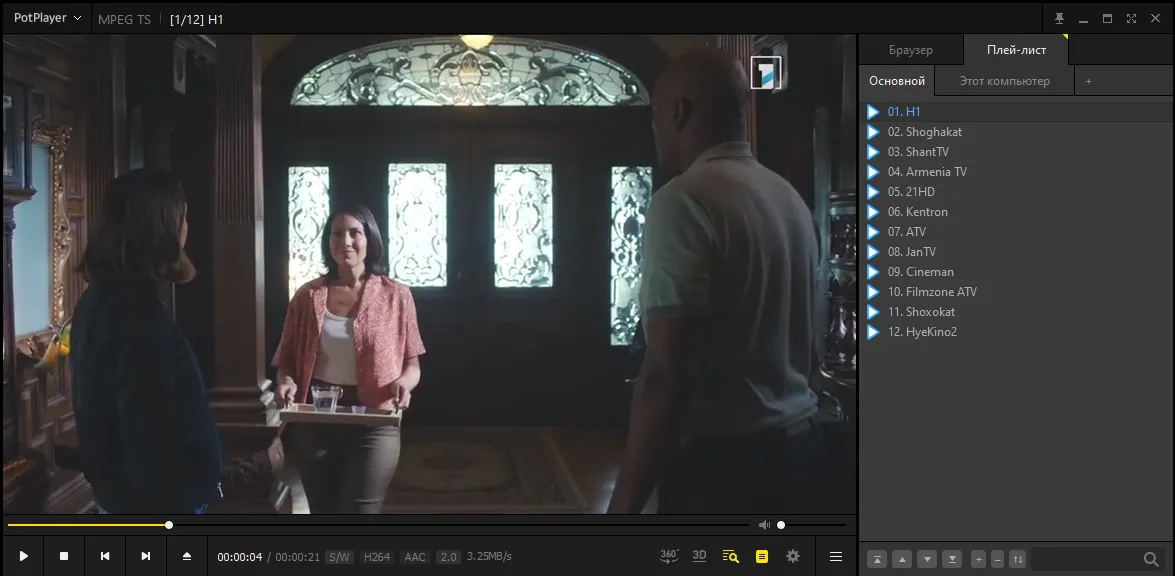Viewport: 1175px width, 576px height.
Task: Switch to the Плей-лист tab
Action: click(x=1016, y=50)
